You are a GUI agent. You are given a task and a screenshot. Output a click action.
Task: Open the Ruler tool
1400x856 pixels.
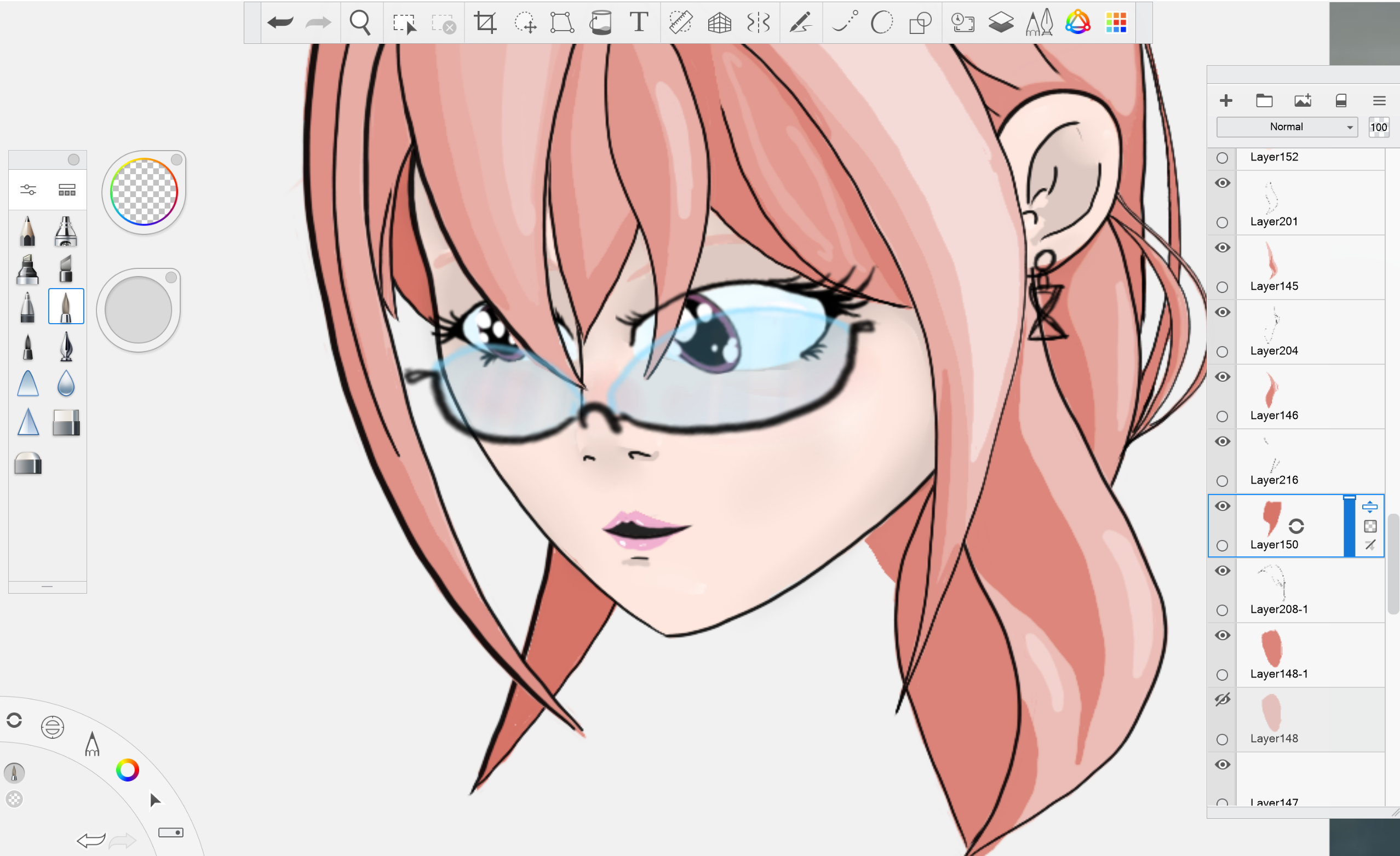[x=680, y=22]
